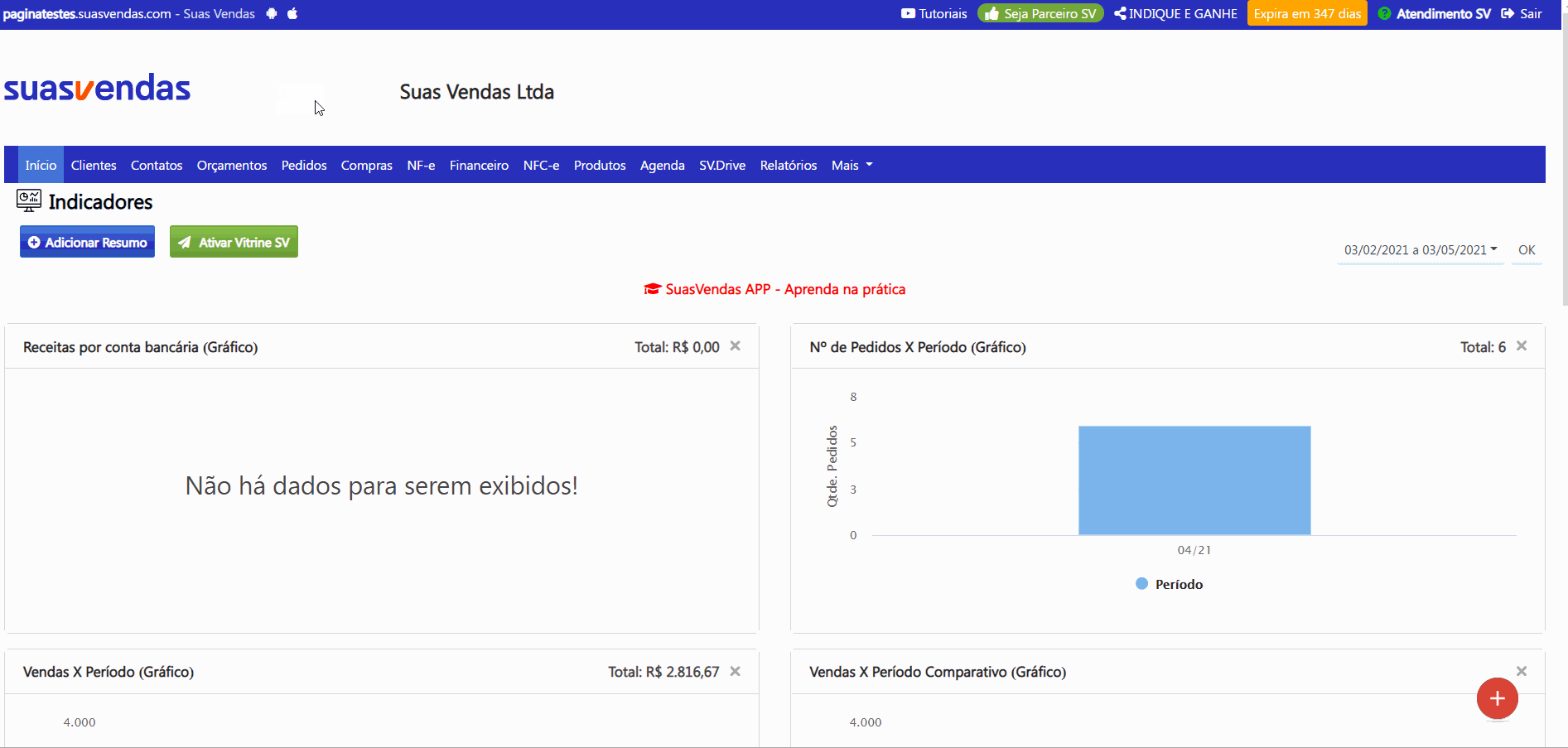This screenshot has width=1568, height=748.
Task: Dismiss the Receitas por conta bancária panel
Action: pyautogui.click(x=735, y=346)
